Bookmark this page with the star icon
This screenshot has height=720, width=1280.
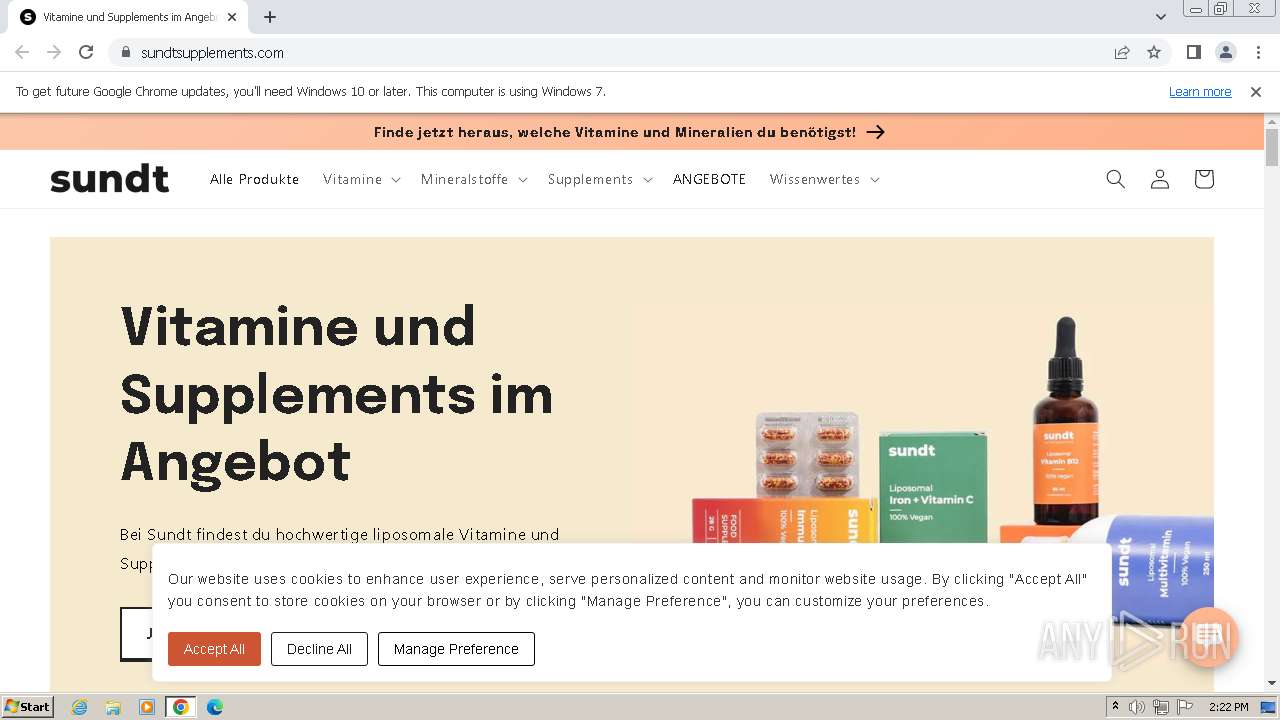coord(1154,52)
